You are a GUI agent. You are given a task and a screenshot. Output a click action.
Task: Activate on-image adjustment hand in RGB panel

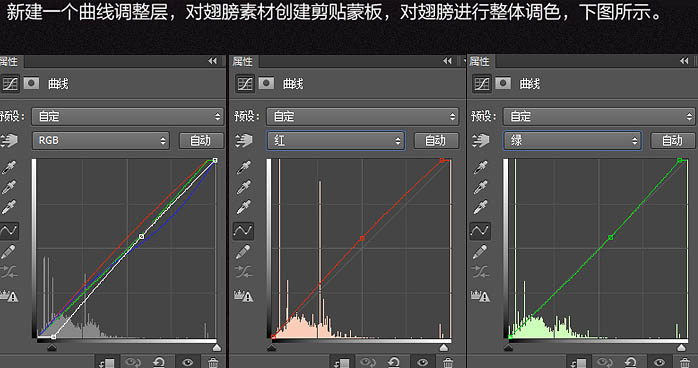[x=9, y=141]
